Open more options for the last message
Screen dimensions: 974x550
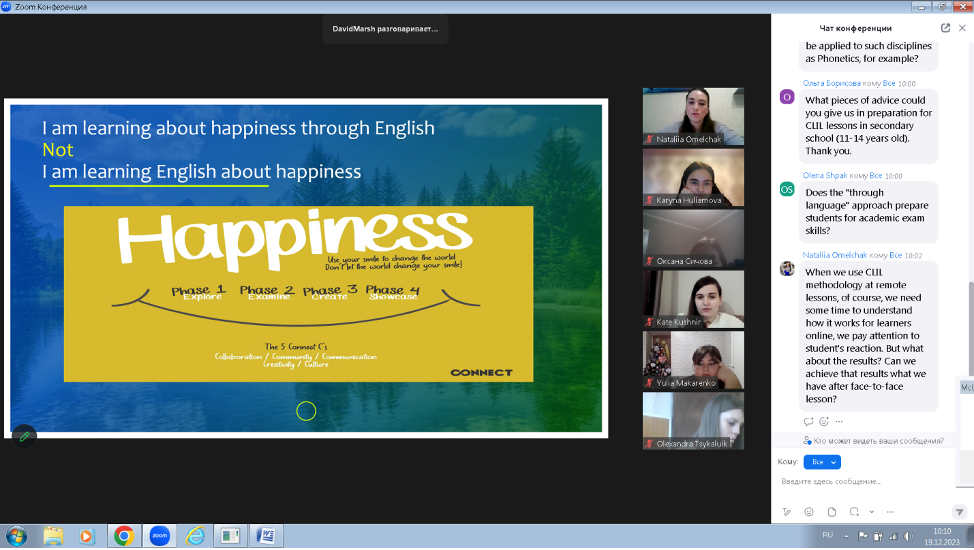(x=839, y=421)
